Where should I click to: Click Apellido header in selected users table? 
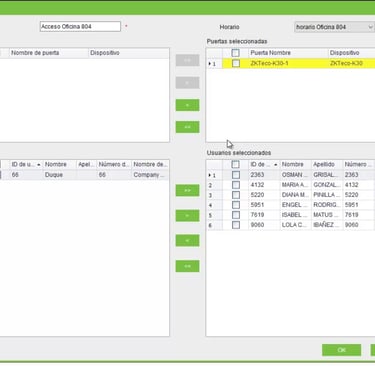pyautogui.click(x=327, y=164)
